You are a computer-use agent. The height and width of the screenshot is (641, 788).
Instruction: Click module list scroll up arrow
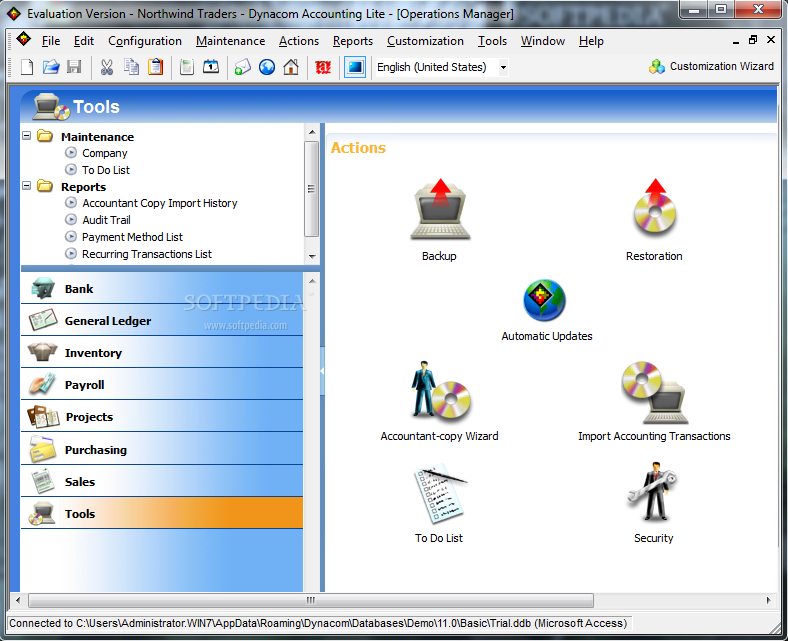tap(312, 281)
